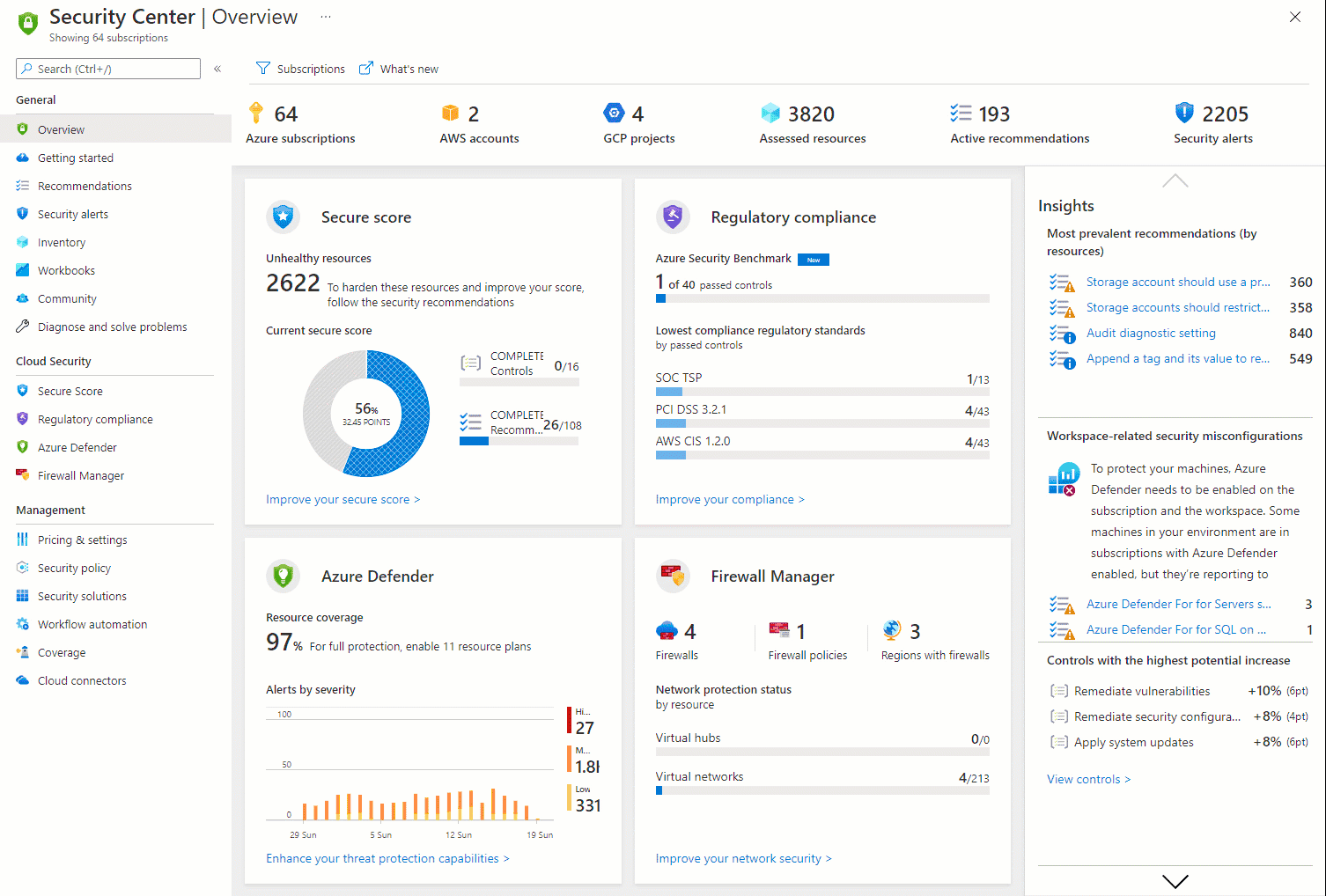Click Improve your secure score link
The height and width of the screenshot is (896, 1326).
pos(343,498)
